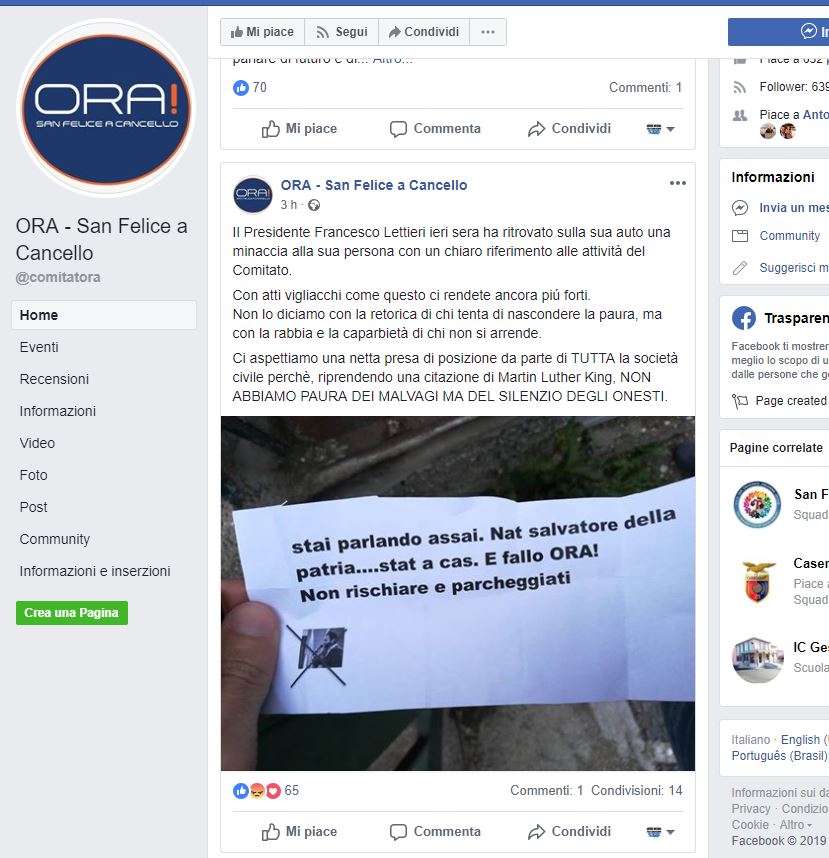This screenshot has width=829, height=858.
Task: Open the identity selector dropdown on the lower post
Action: pos(660,832)
